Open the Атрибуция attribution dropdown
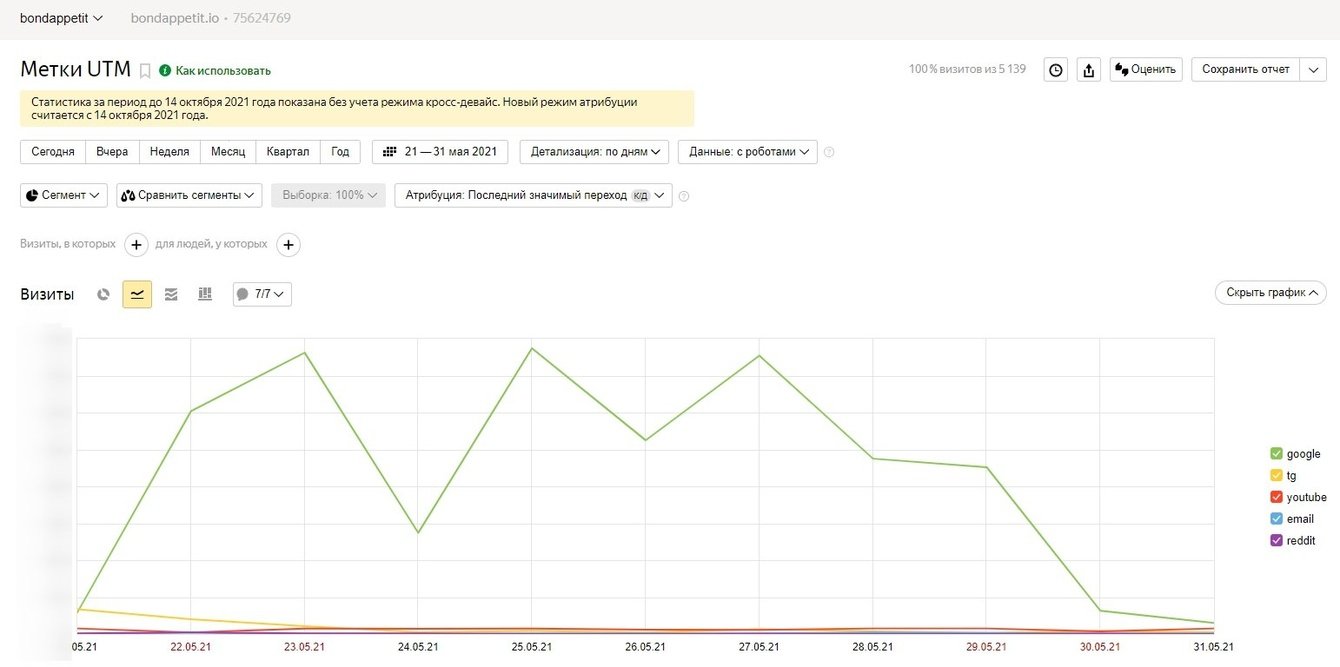Image resolution: width=1340 pixels, height=667 pixels. [534, 196]
